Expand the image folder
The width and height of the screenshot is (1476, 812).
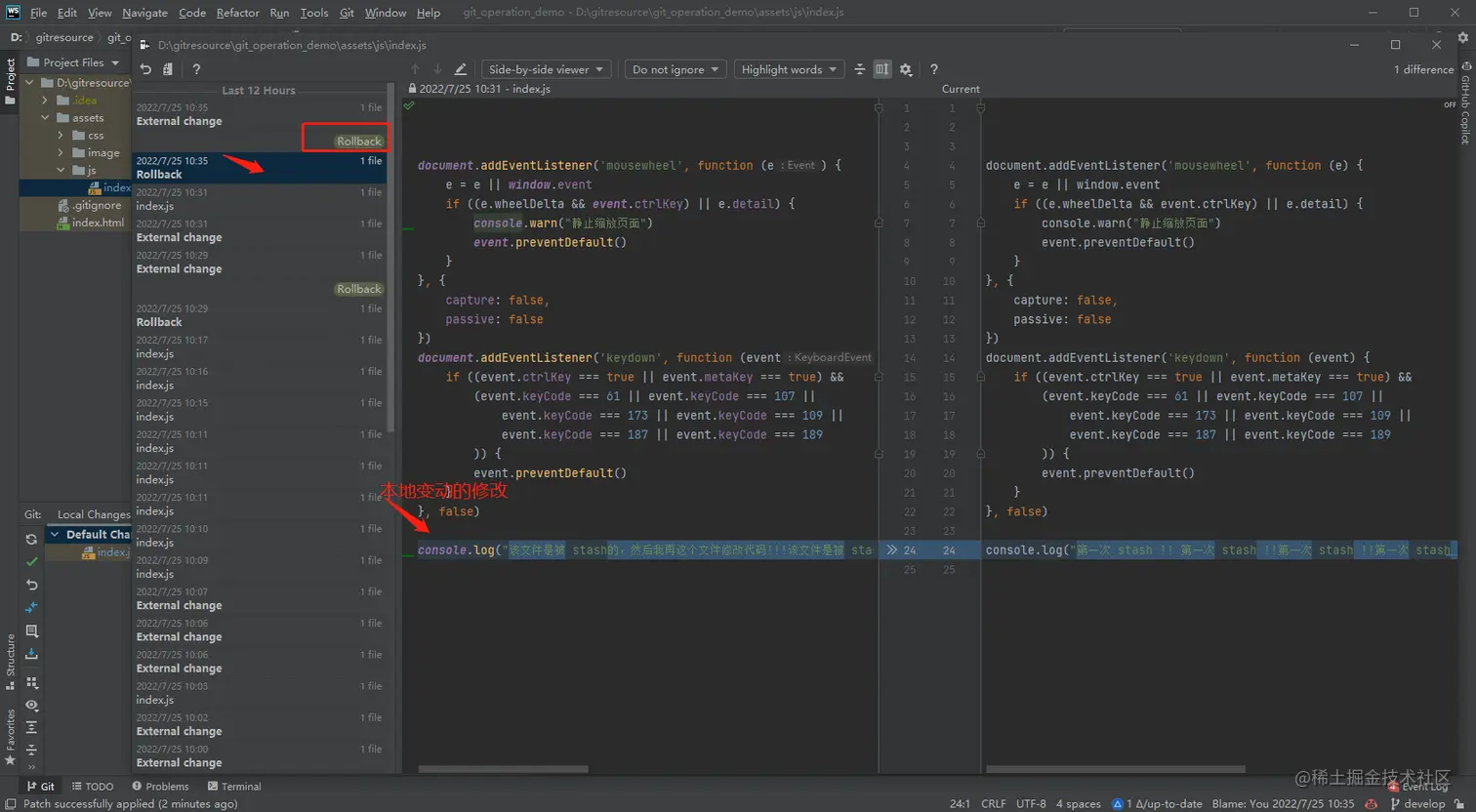[61, 153]
